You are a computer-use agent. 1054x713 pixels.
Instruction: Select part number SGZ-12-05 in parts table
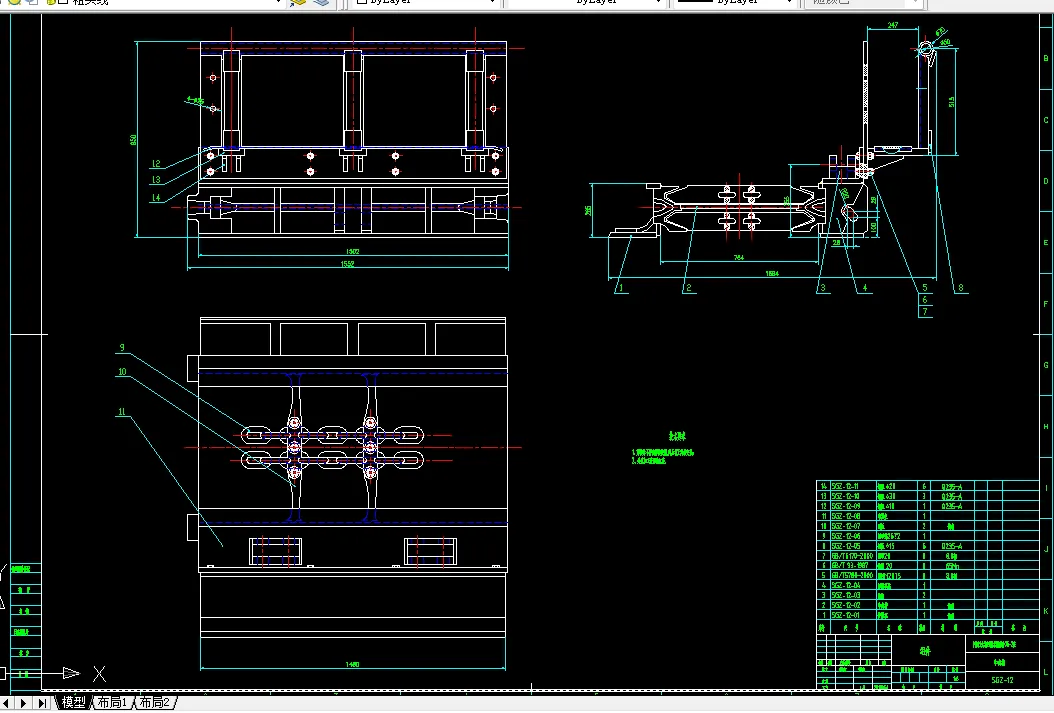click(844, 546)
